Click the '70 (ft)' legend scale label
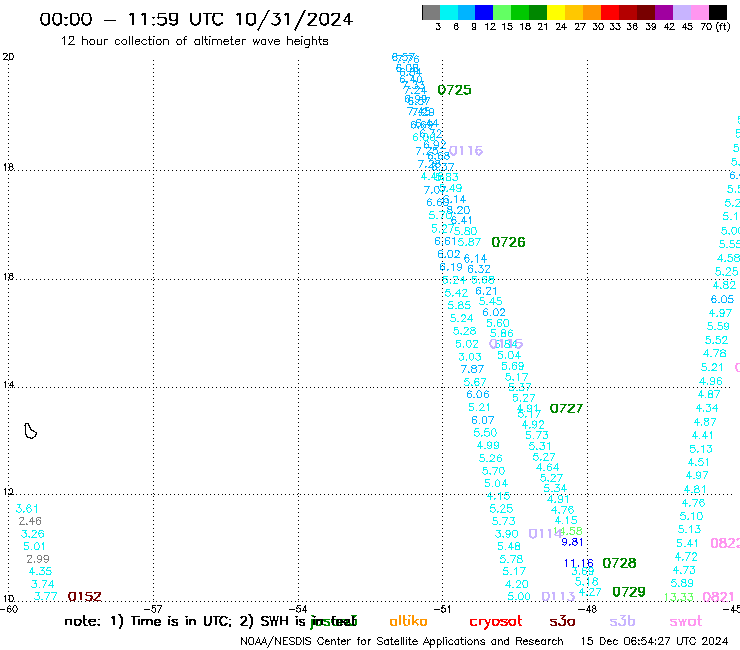 pos(715,27)
